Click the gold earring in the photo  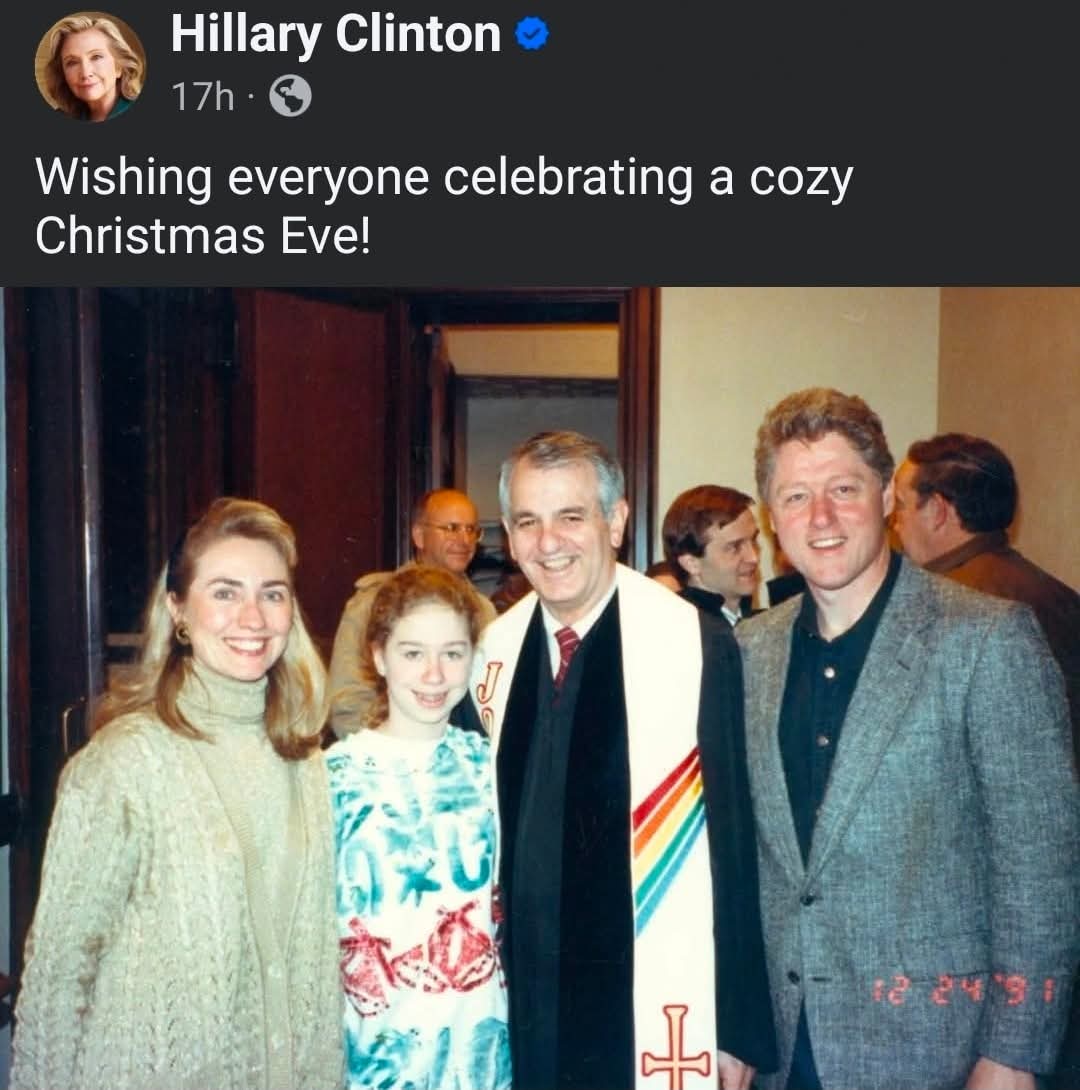pyautogui.click(x=182, y=633)
